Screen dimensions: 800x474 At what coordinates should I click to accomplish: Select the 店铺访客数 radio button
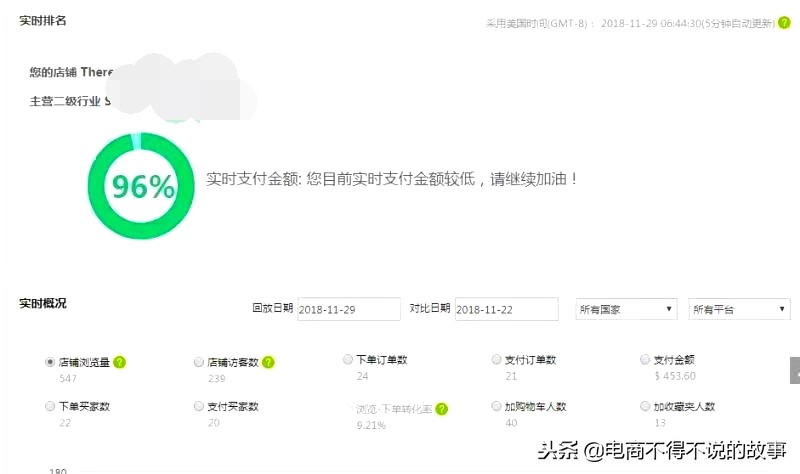pyautogui.click(x=198, y=362)
